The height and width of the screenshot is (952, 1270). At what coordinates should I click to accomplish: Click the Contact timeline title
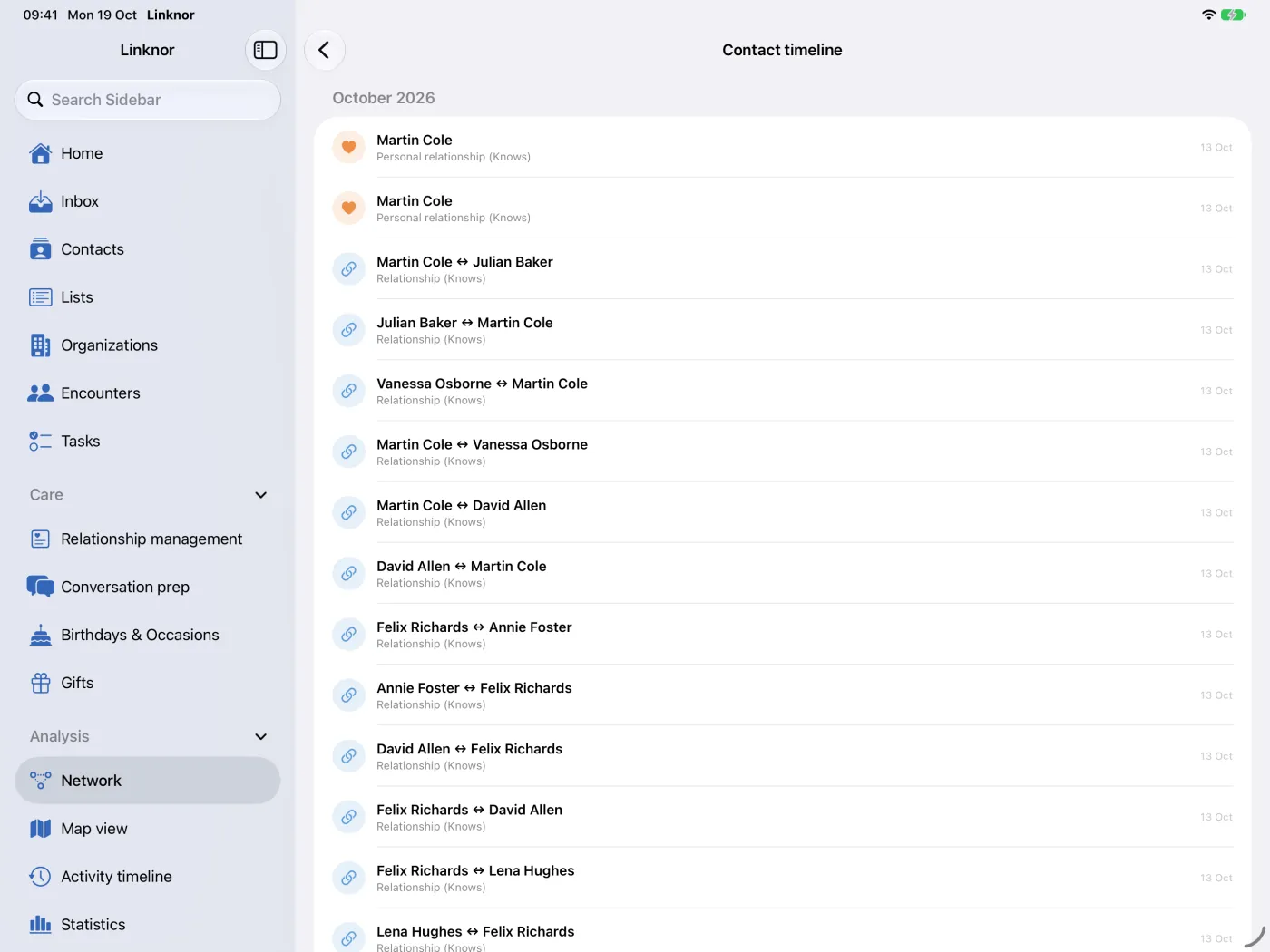point(782,50)
